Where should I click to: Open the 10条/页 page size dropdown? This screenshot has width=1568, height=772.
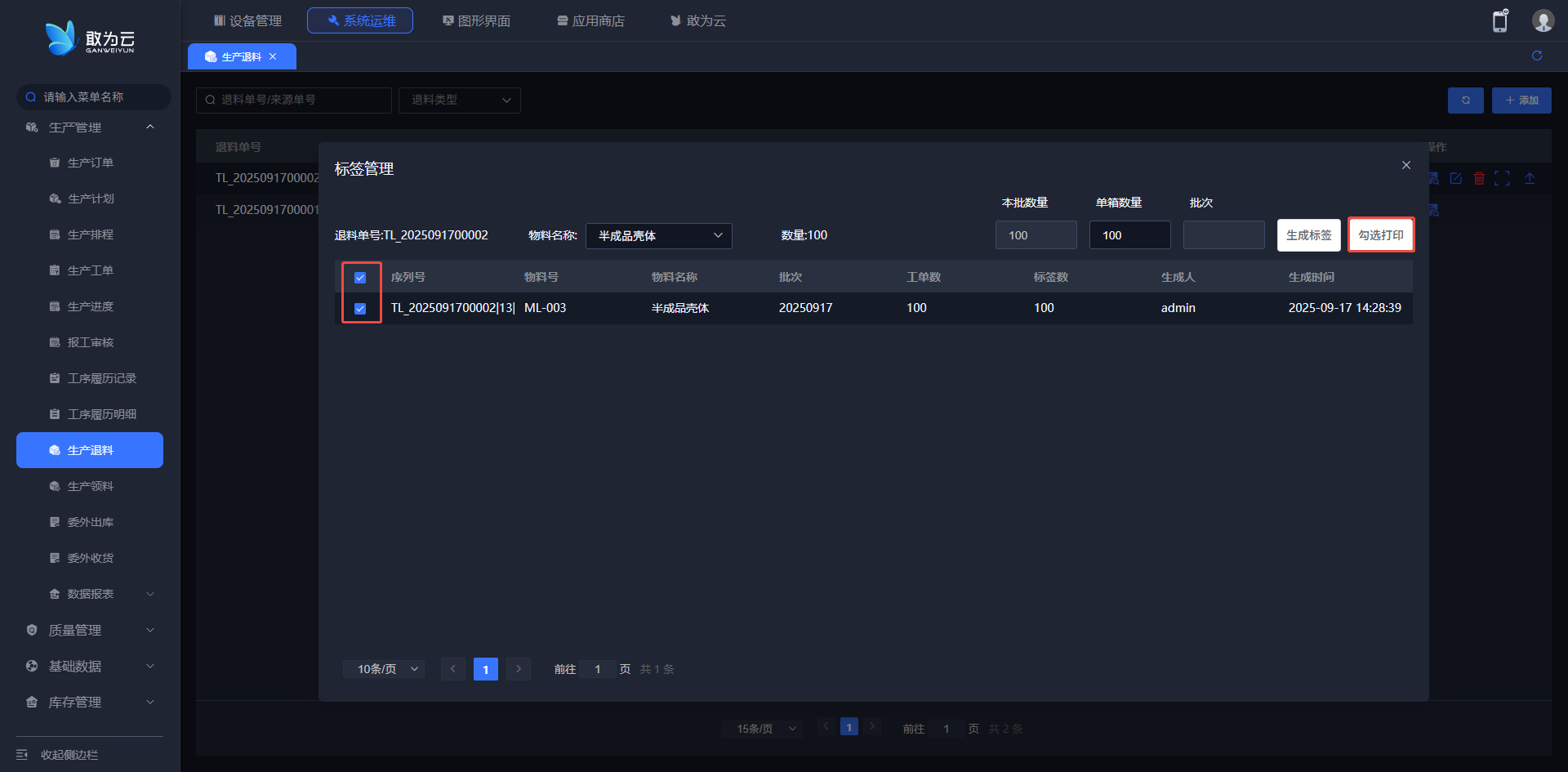pos(385,669)
